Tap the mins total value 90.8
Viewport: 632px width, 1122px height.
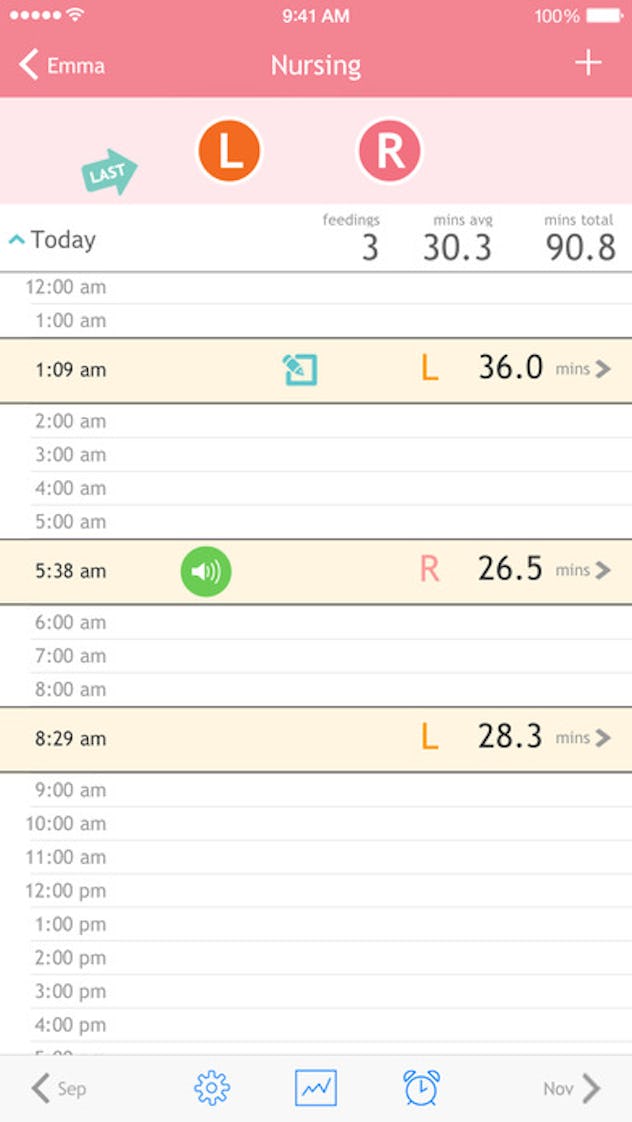[578, 239]
